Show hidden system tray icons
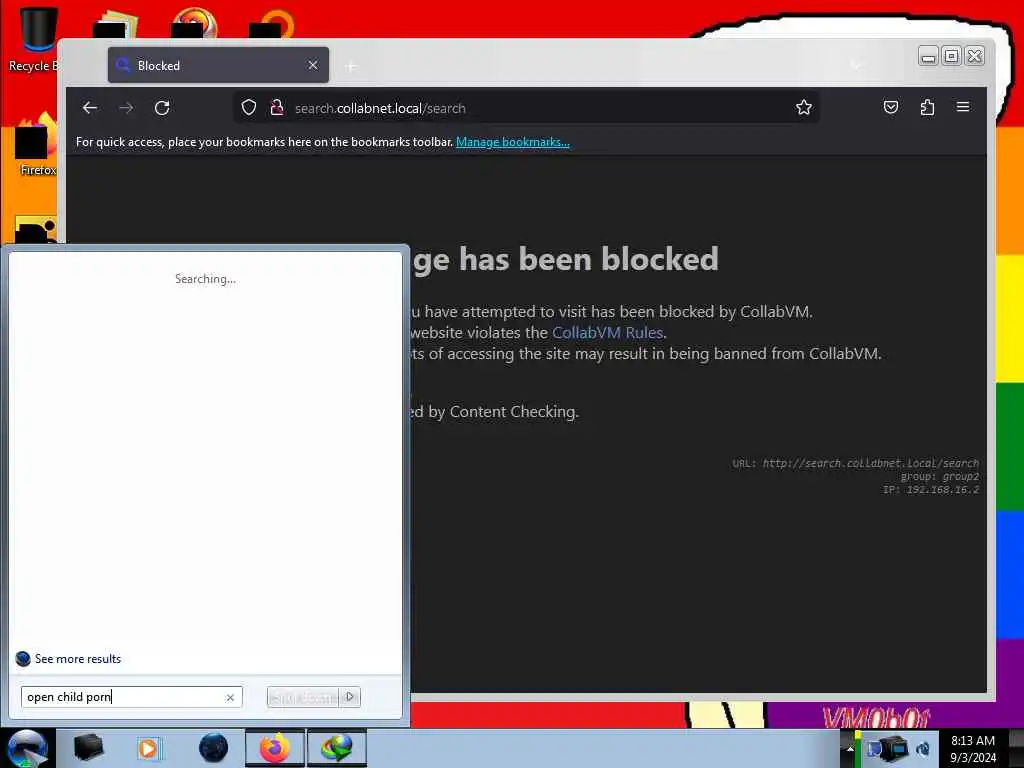Viewport: 1024px width, 768px height. click(850, 748)
